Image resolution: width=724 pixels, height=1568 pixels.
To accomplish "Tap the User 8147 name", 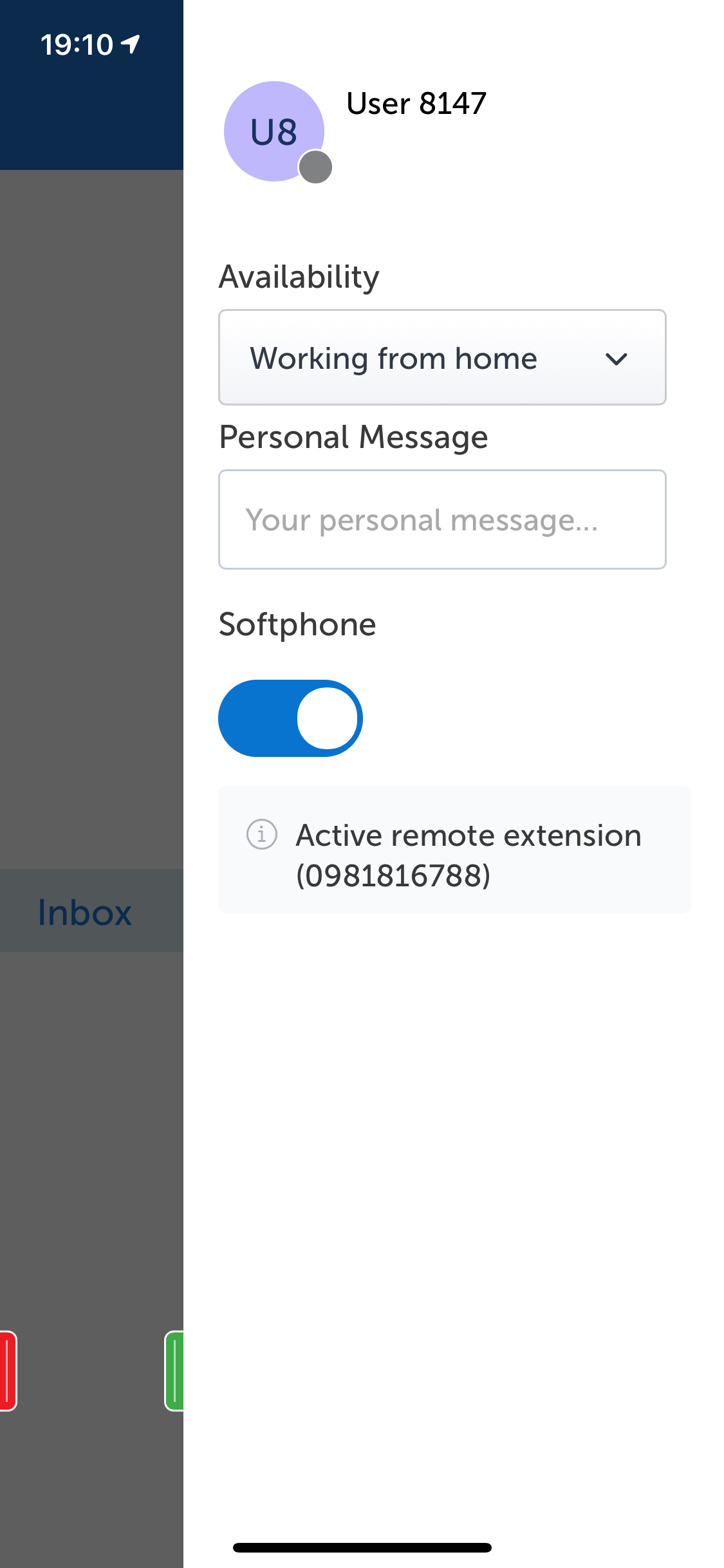I will [x=416, y=104].
